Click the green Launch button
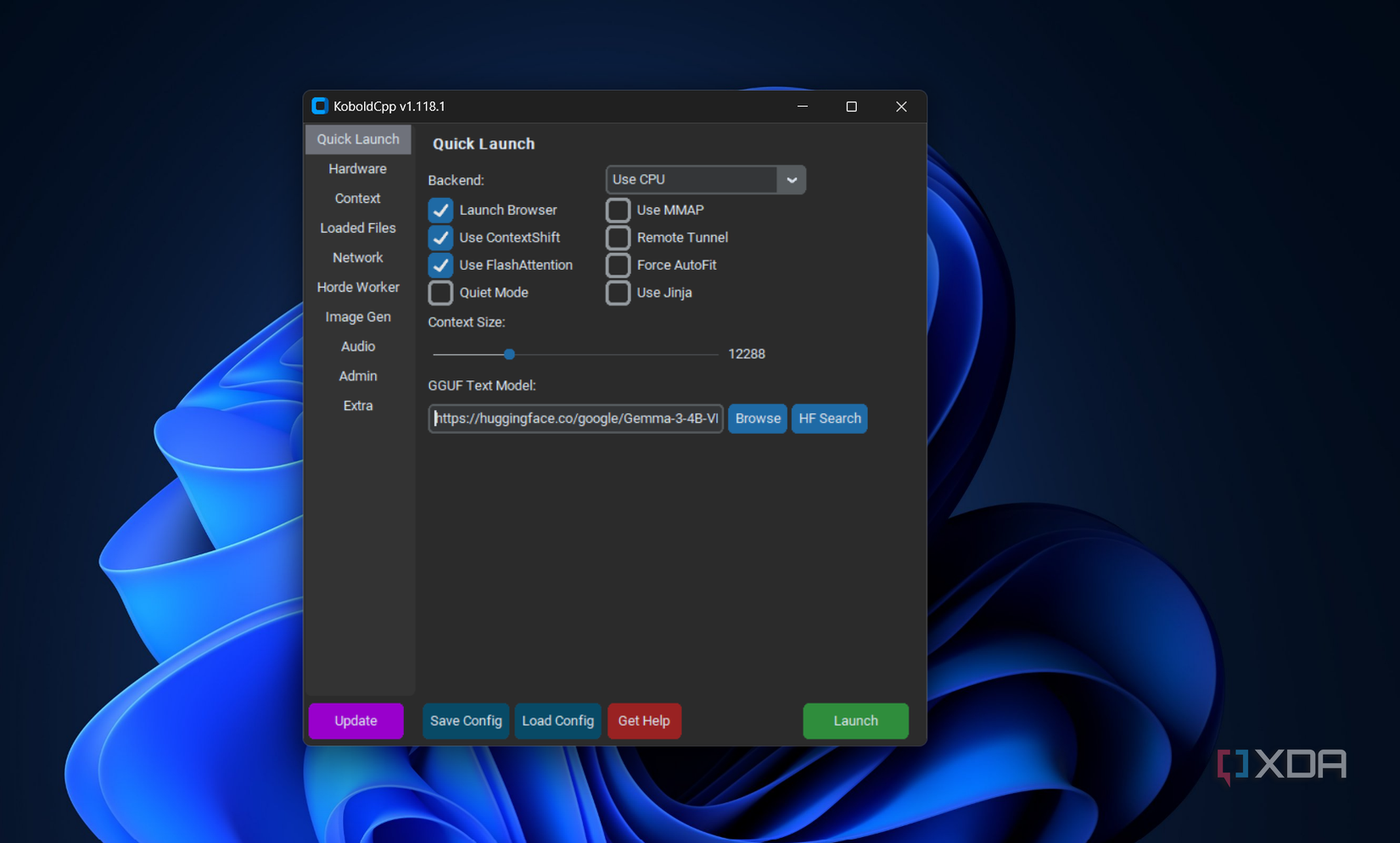The width and height of the screenshot is (1400, 843). 855,721
